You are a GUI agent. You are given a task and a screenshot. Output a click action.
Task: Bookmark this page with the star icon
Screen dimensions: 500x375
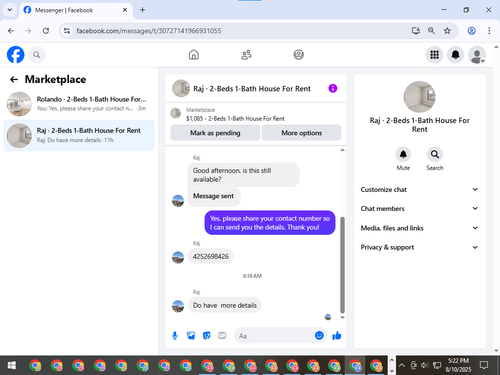(x=447, y=31)
